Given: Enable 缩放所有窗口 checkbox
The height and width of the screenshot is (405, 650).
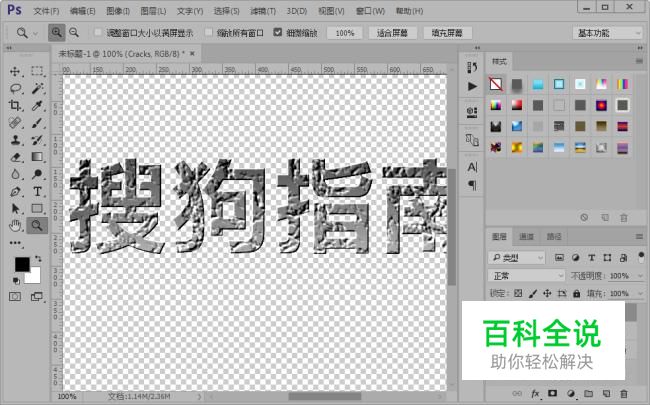Looking at the screenshot, I should point(209,32).
